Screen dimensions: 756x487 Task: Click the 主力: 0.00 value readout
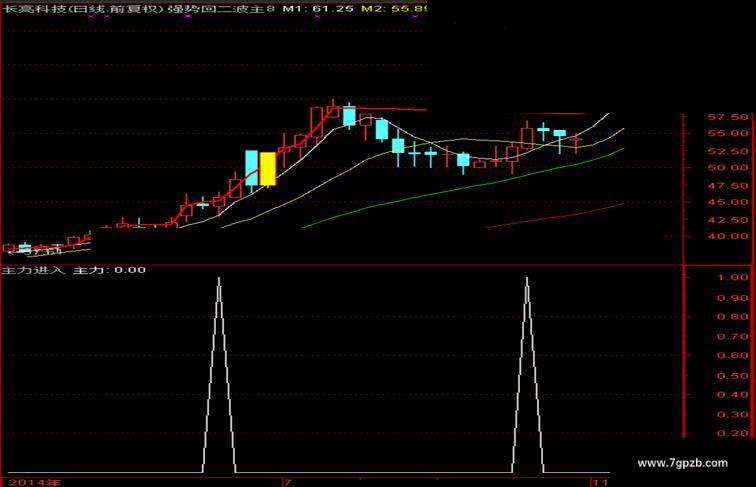109,270
